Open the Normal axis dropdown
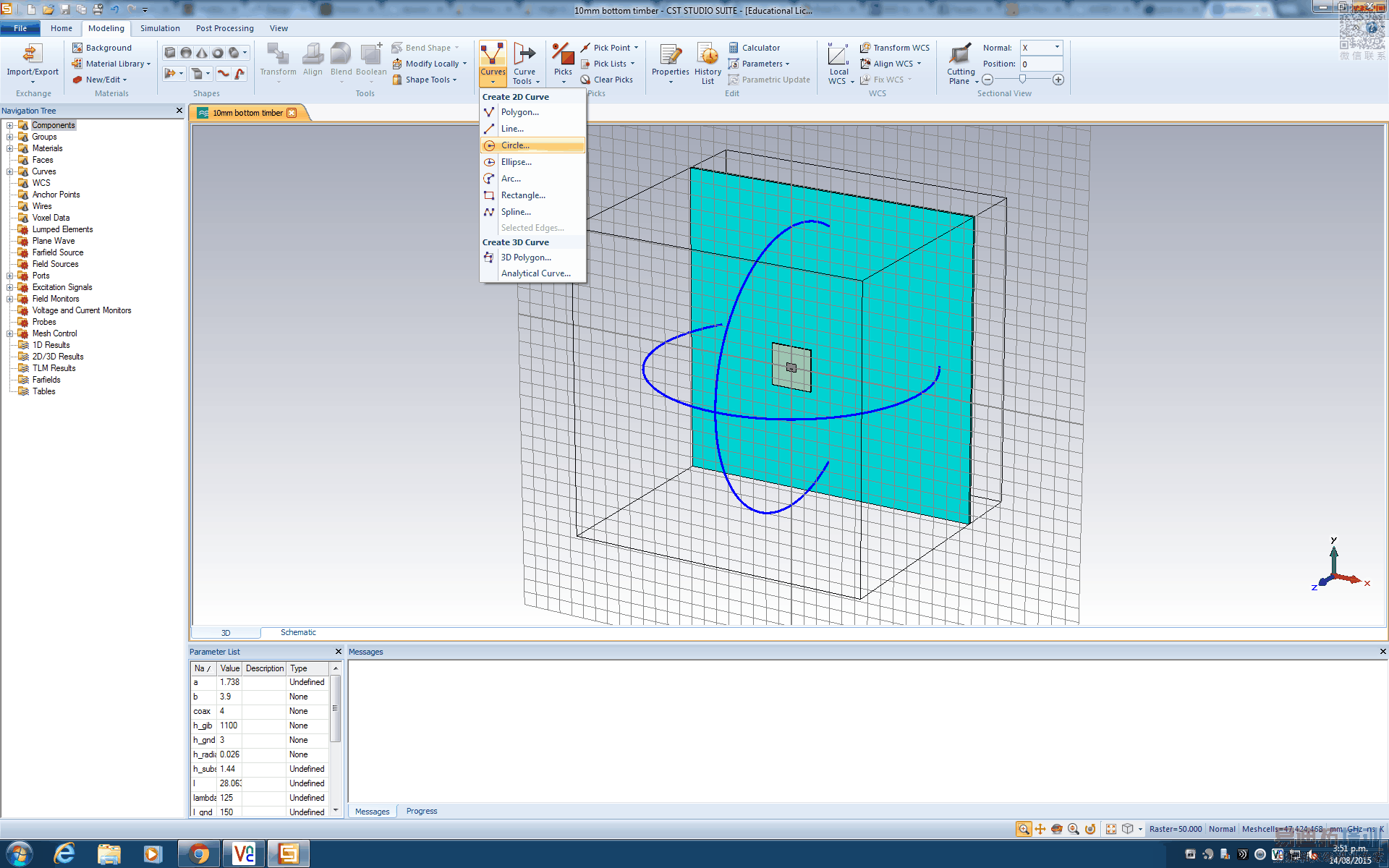The height and width of the screenshot is (868, 1389). coord(1057,48)
